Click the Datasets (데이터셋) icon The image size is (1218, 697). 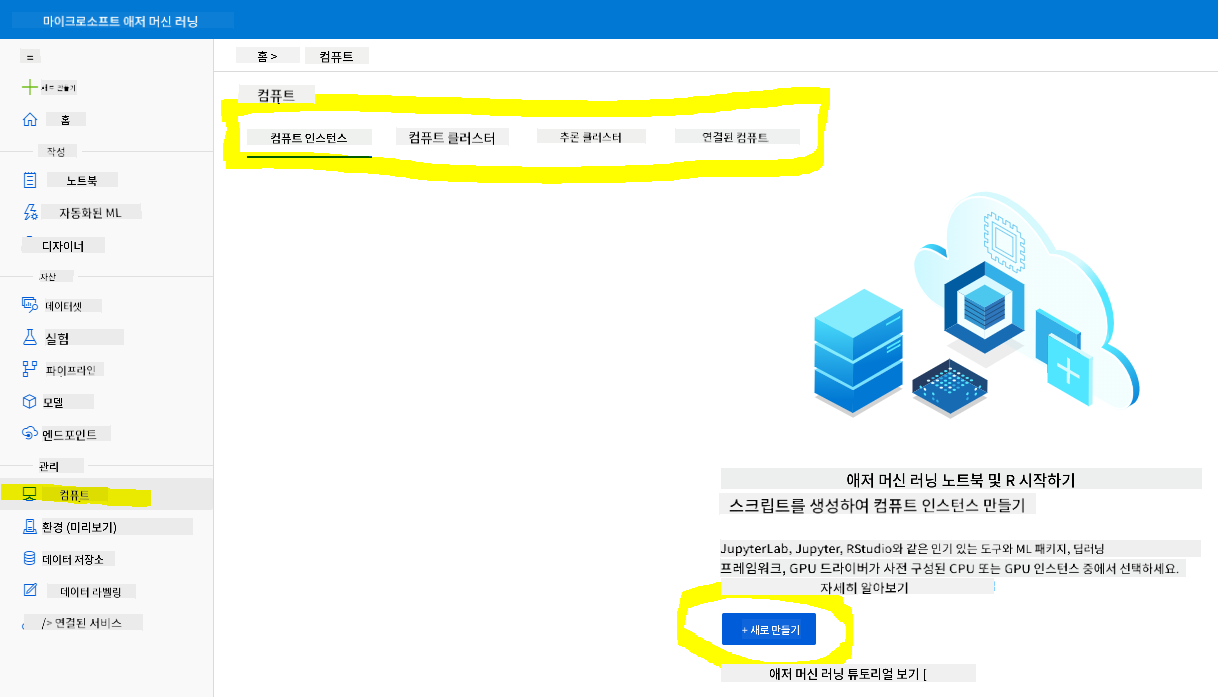pos(29,305)
